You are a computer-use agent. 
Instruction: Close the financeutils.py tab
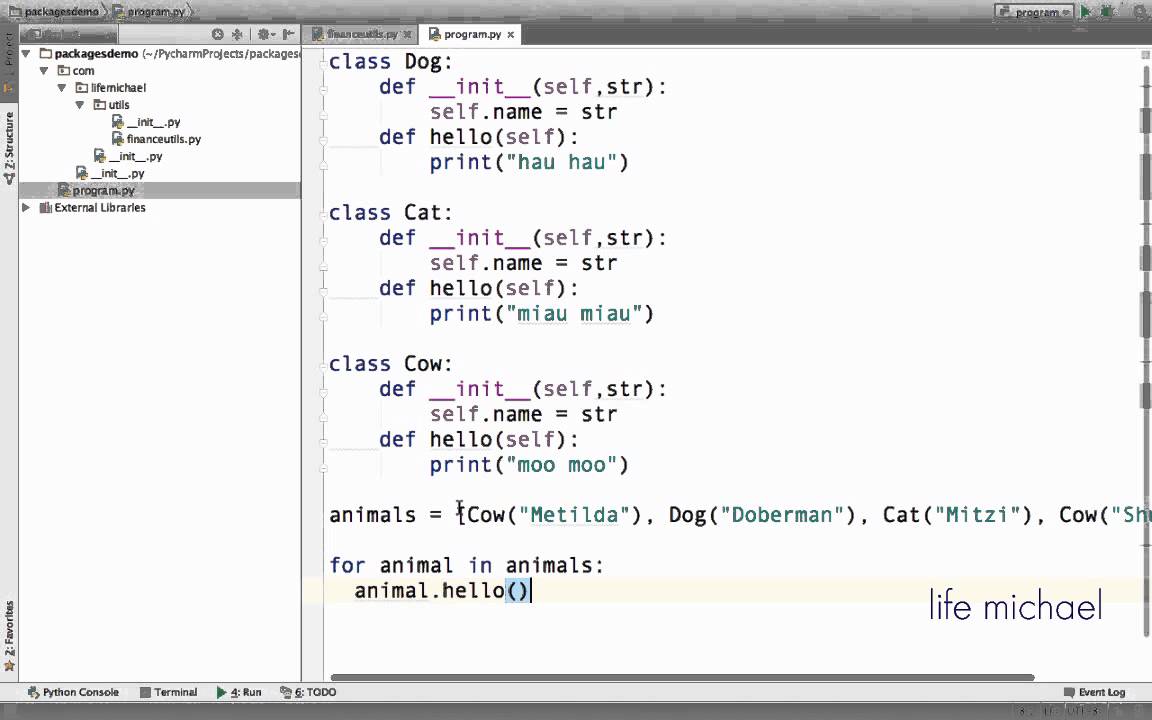pyautogui.click(x=407, y=35)
